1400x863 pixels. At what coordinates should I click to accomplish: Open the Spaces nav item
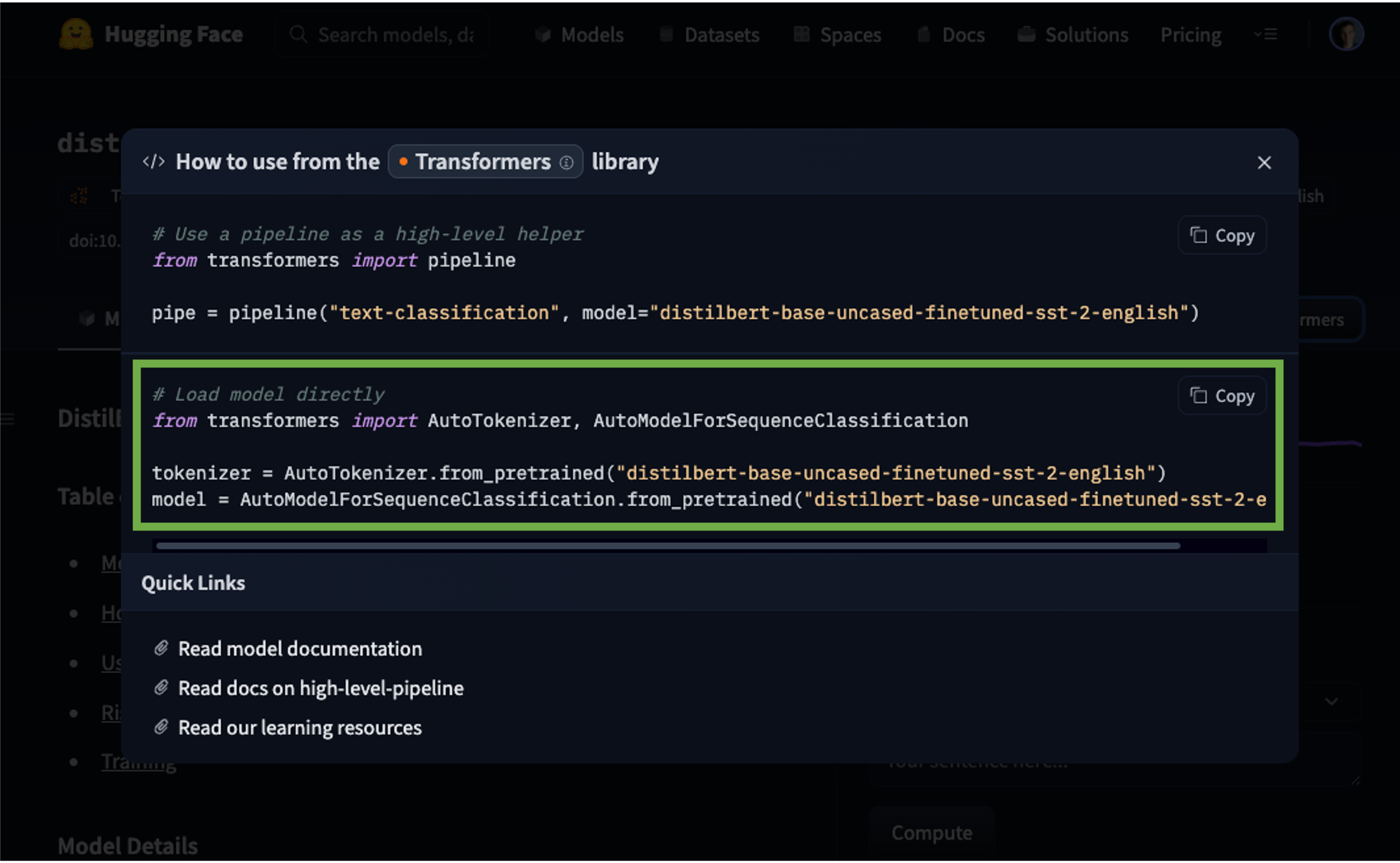coord(837,34)
